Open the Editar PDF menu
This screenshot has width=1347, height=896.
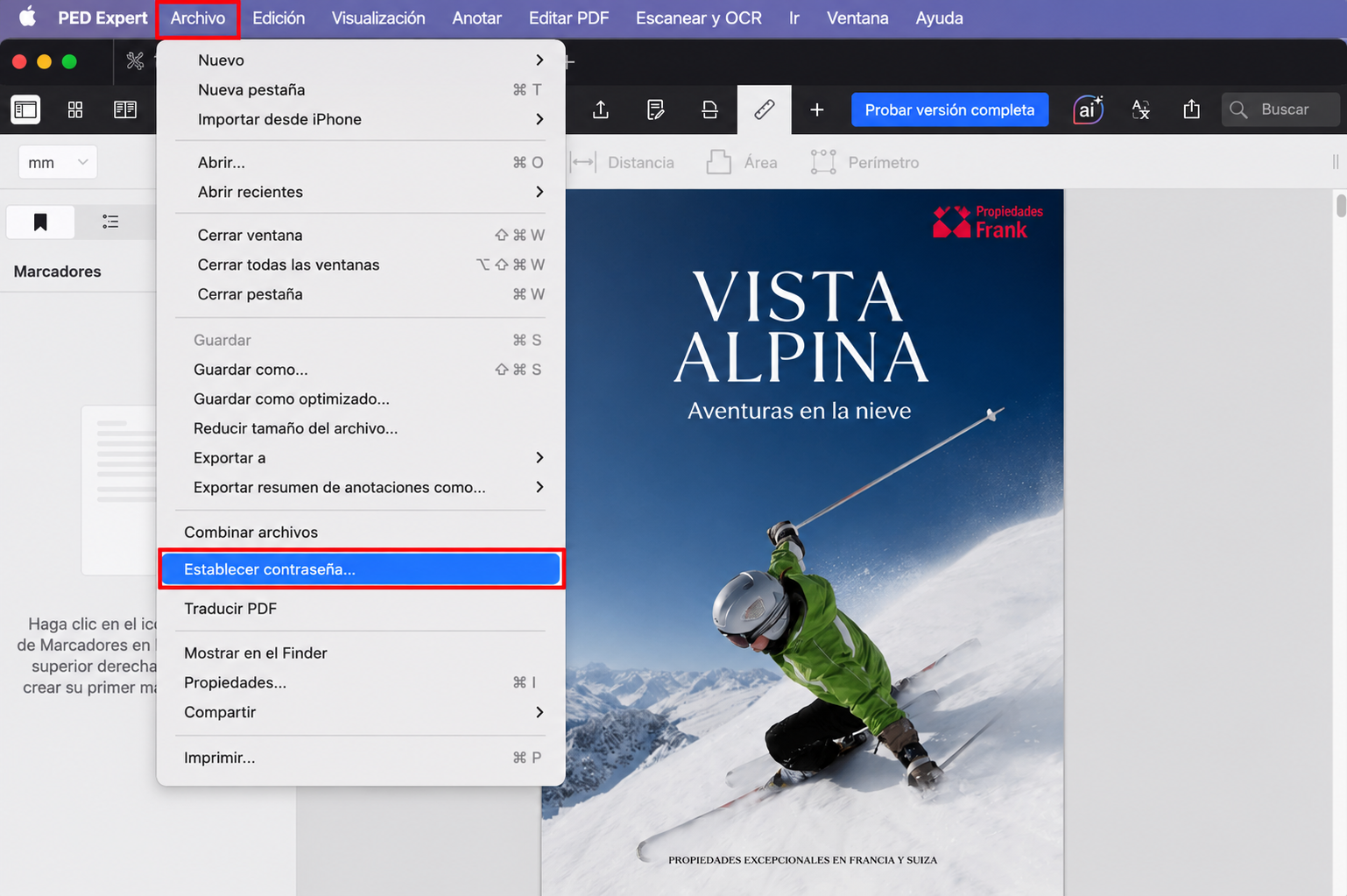coord(569,18)
